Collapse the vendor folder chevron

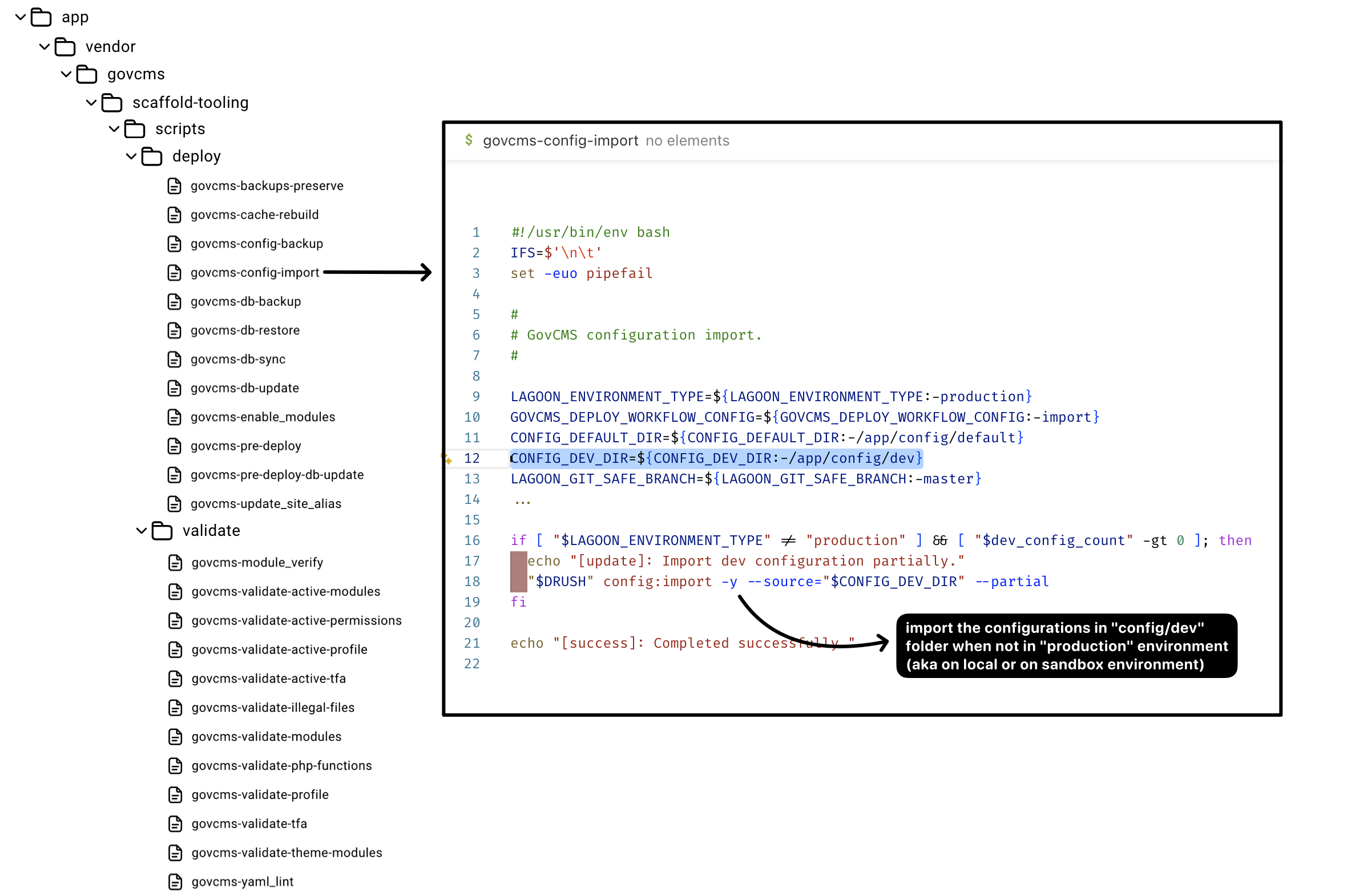click(45, 46)
